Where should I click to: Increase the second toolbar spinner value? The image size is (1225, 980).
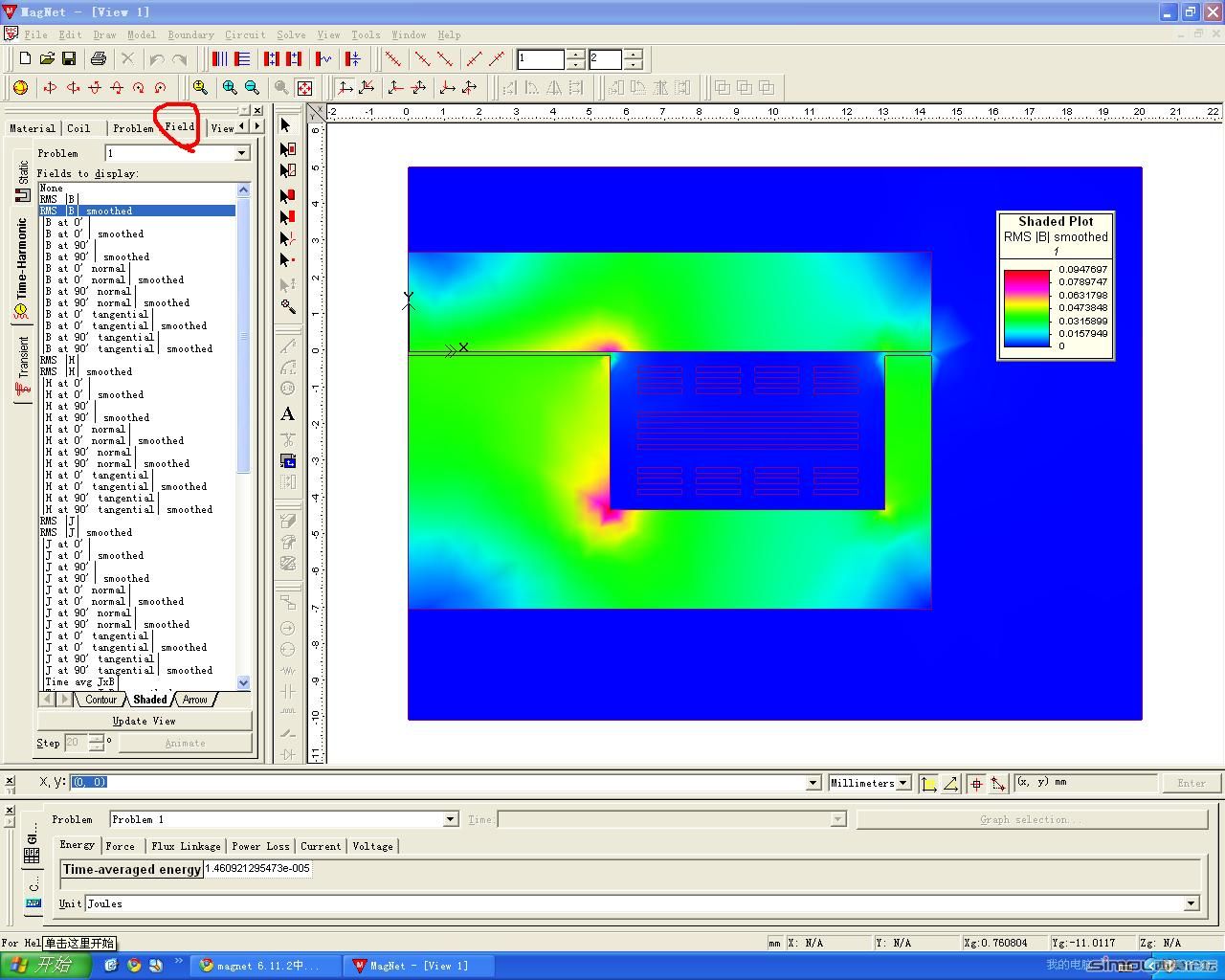point(633,54)
